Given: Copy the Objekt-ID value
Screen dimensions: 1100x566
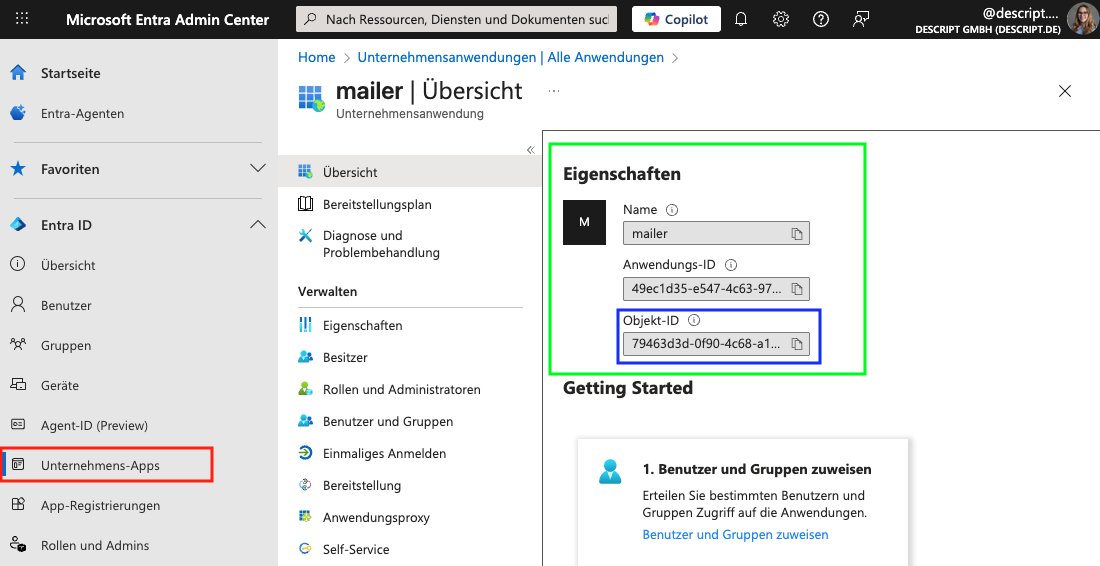Looking at the screenshot, I should (x=797, y=344).
